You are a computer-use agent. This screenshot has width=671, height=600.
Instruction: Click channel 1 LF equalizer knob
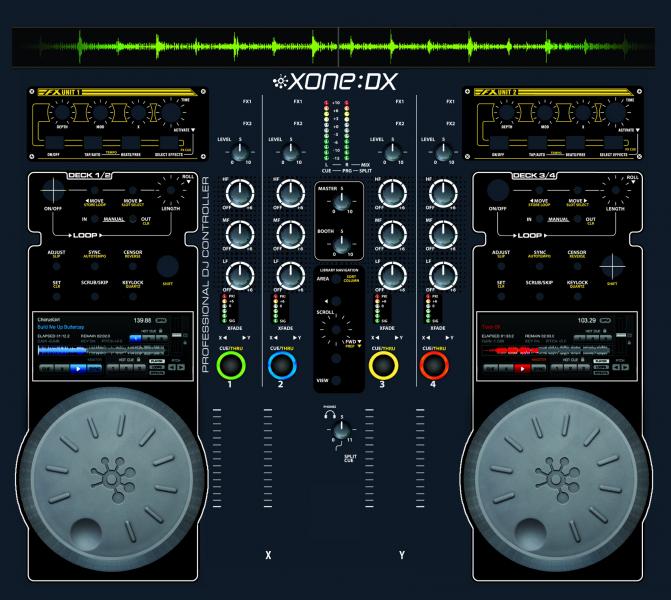[x=240, y=276]
